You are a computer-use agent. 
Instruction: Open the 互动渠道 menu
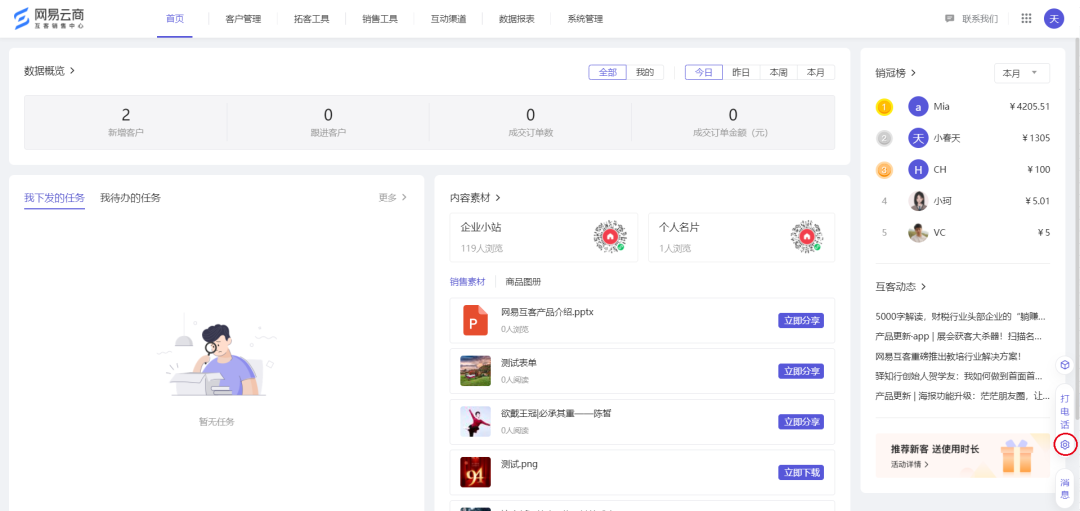click(448, 19)
